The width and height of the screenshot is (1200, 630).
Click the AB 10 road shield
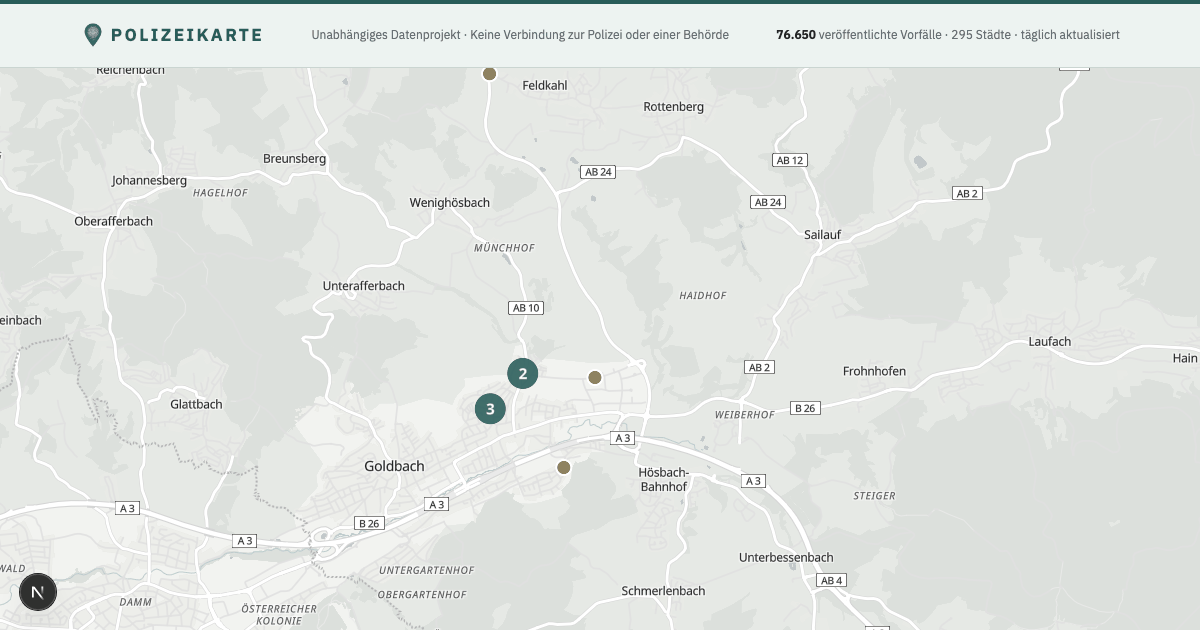coord(526,308)
